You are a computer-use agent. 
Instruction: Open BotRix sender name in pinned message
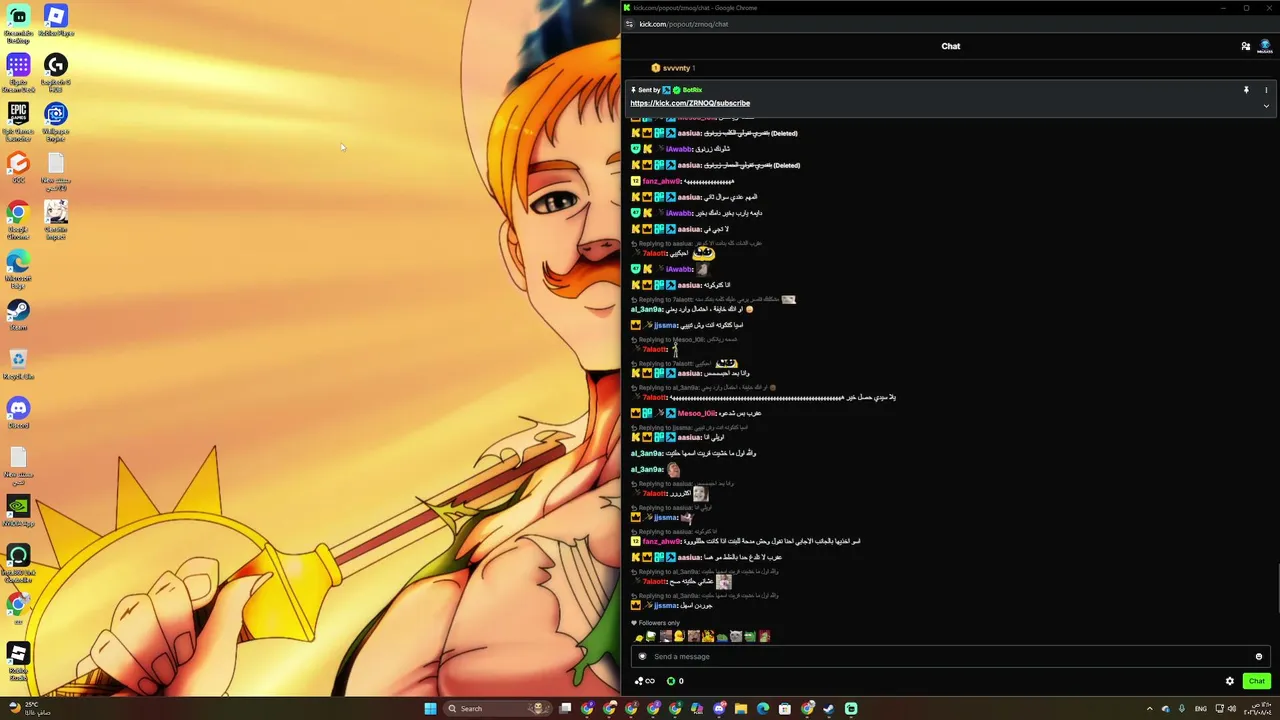[x=692, y=90]
